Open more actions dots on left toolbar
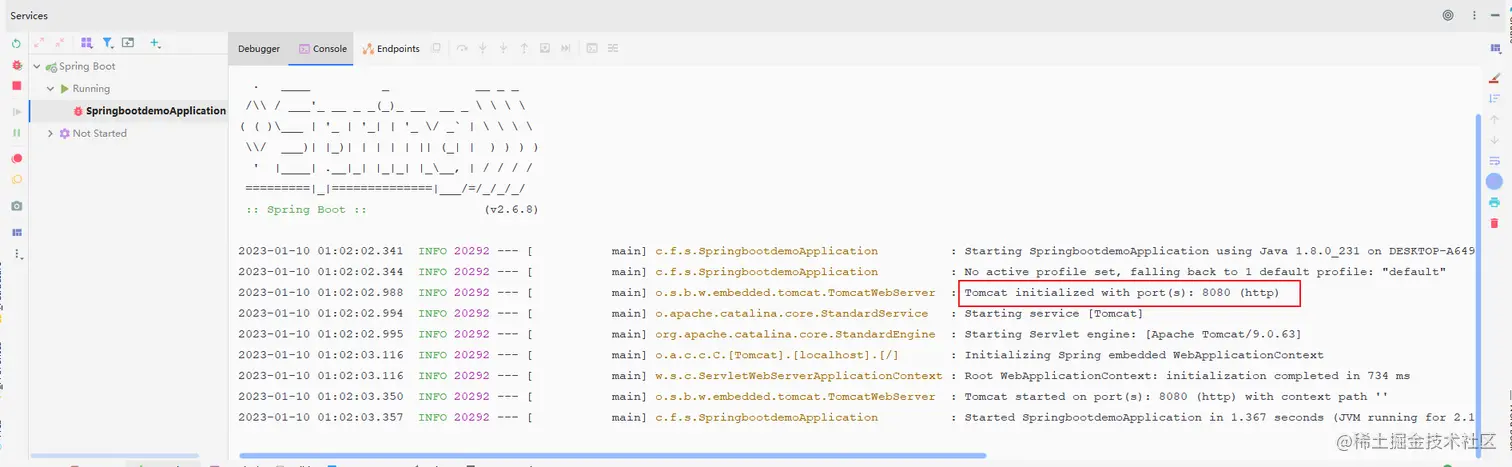This screenshot has height=467, width=1512. point(16,254)
